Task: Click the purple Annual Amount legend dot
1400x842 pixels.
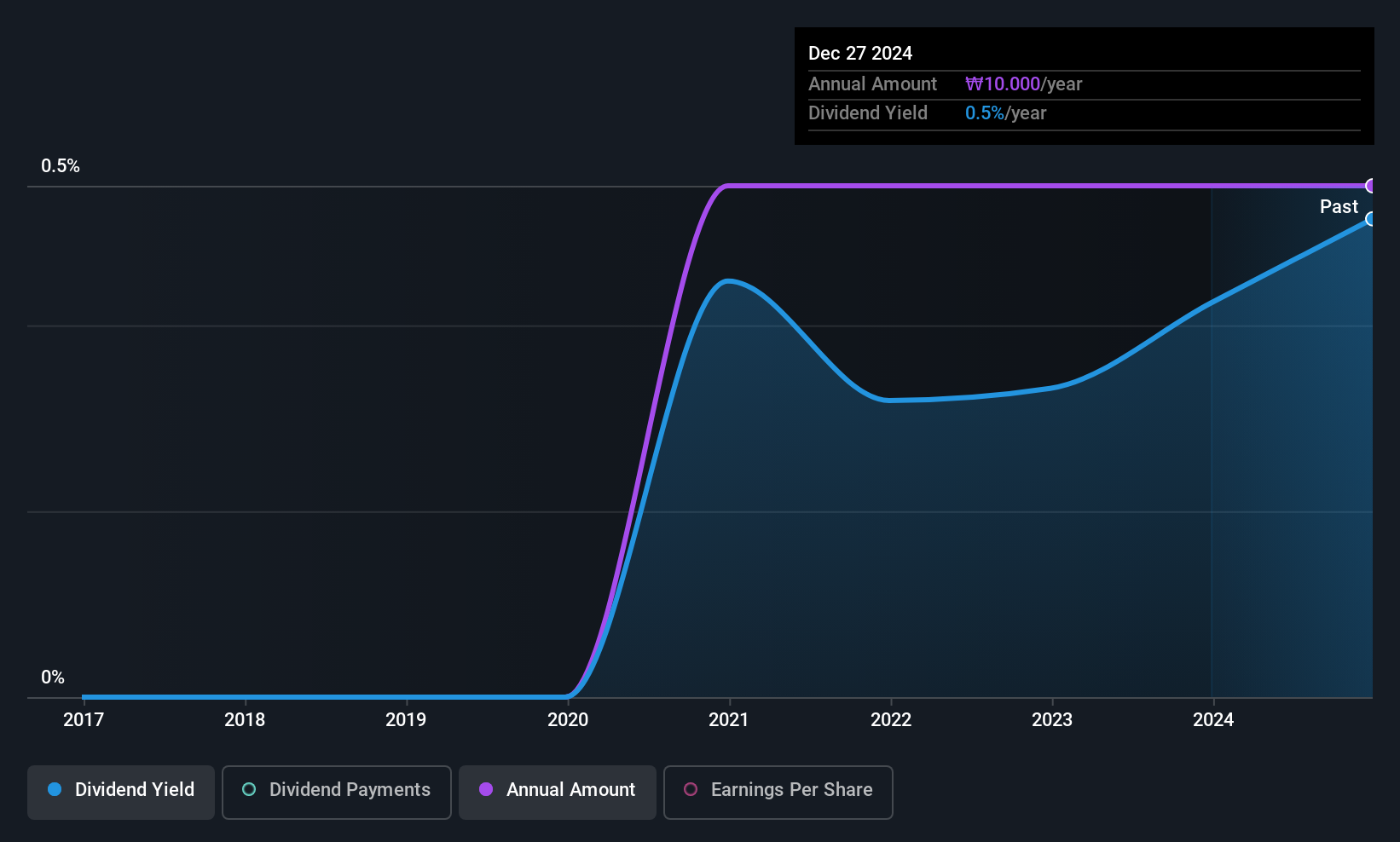Action: (486, 789)
